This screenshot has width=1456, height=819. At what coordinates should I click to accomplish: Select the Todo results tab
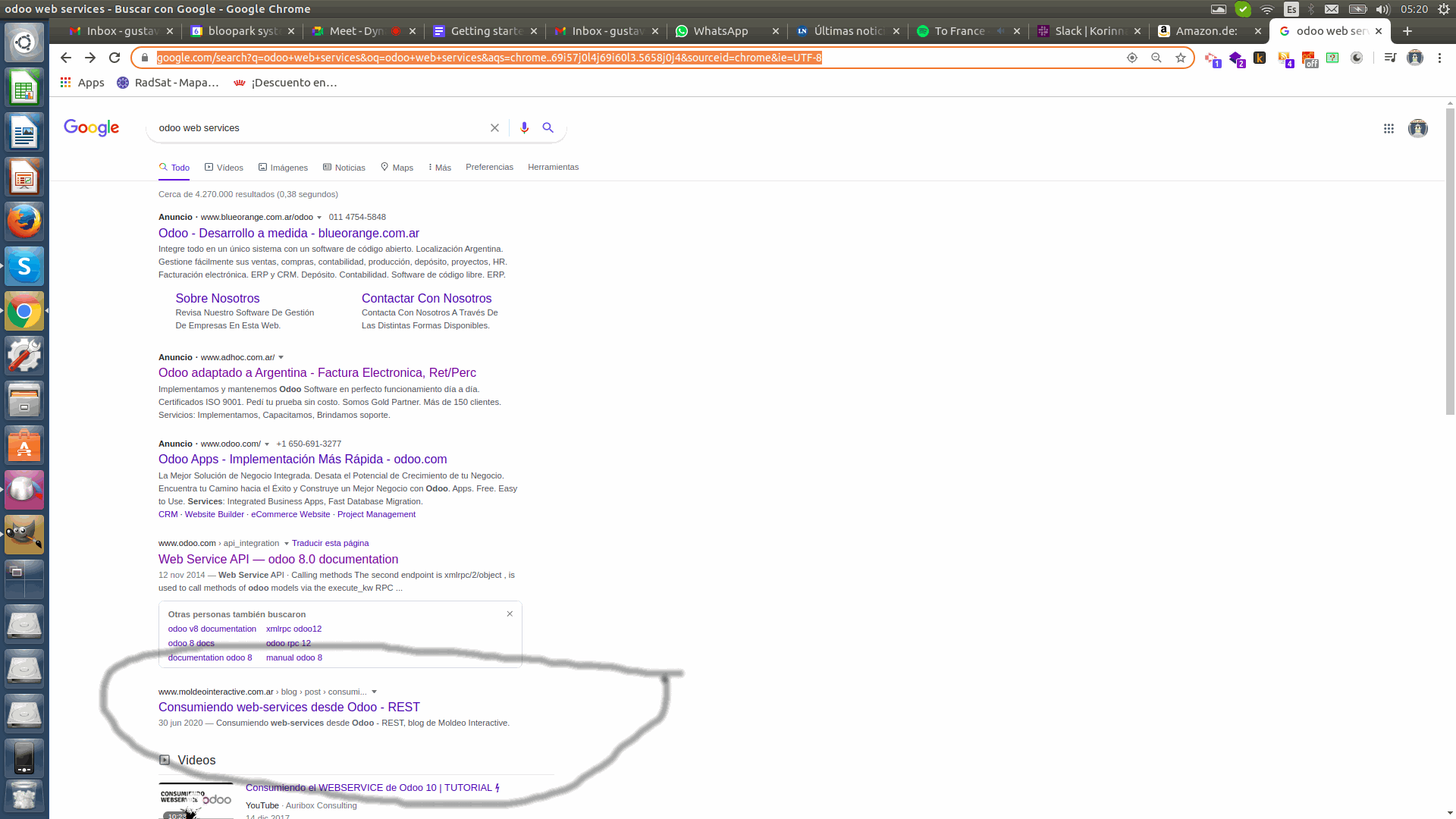(x=174, y=168)
